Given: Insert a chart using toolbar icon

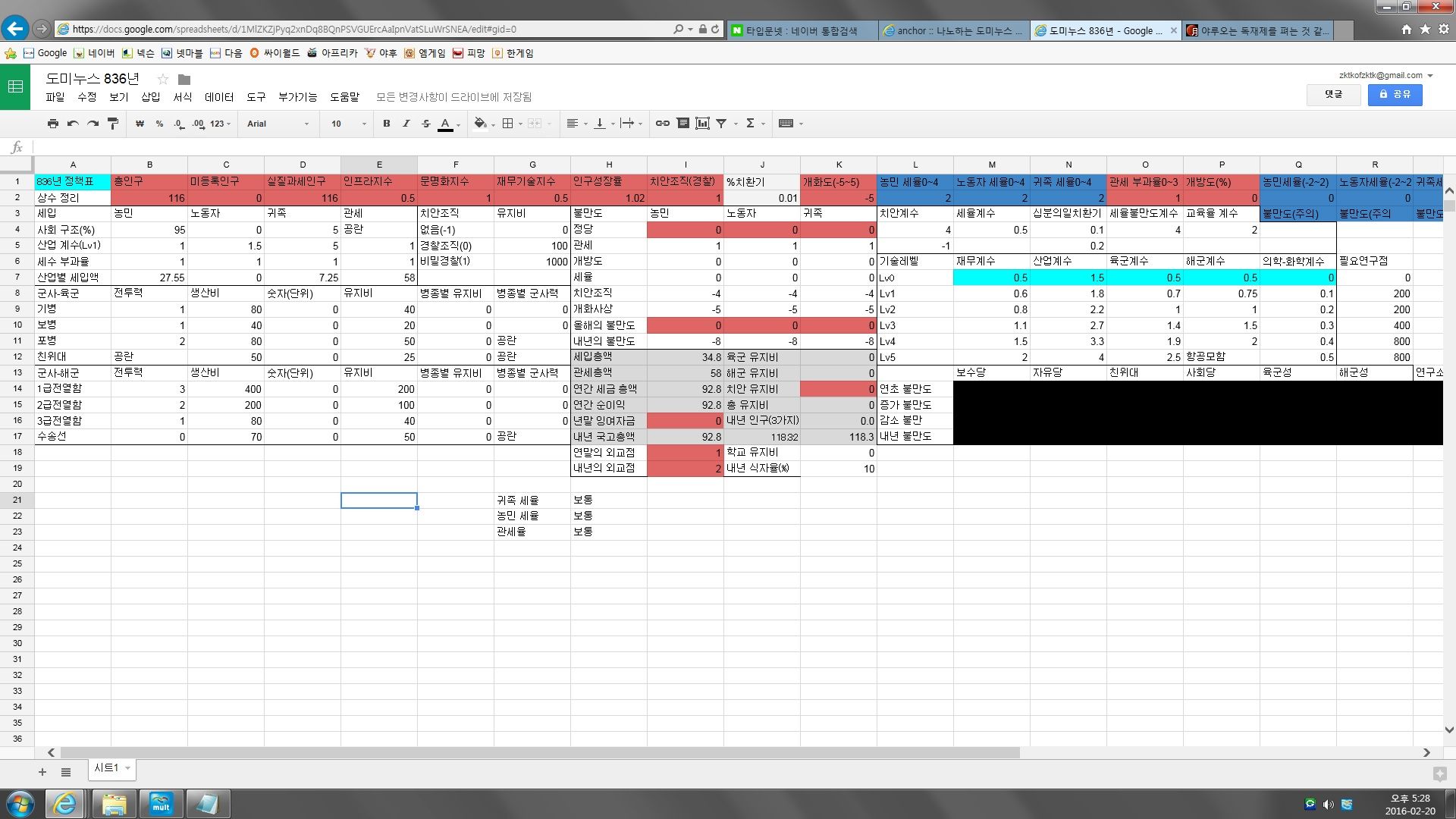Looking at the screenshot, I should pyautogui.click(x=702, y=124).
